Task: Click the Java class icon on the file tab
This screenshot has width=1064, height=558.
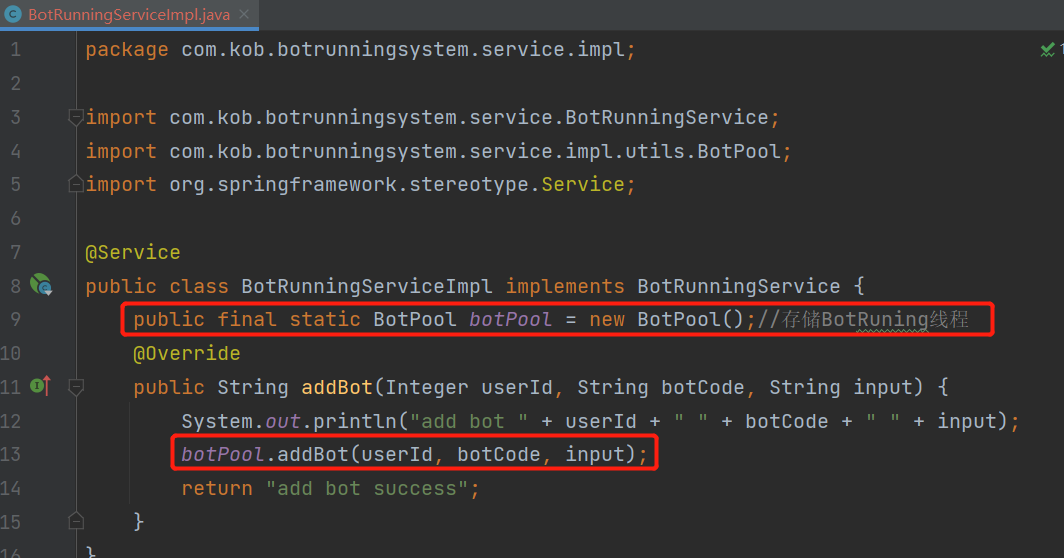Action: tap(12, 14)
